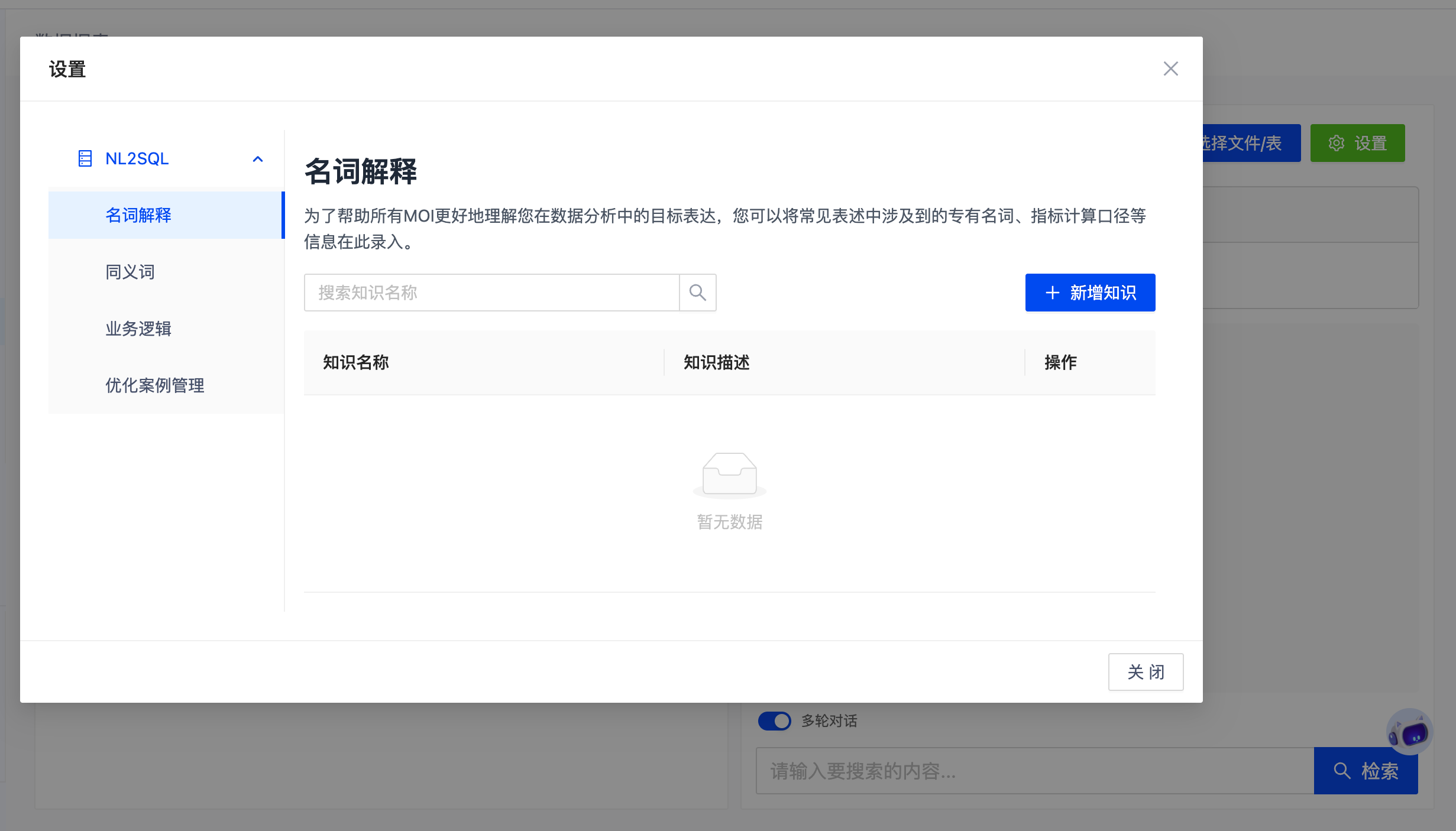Click the magnifier icon on 检索 button

[x=1342, y=771]
